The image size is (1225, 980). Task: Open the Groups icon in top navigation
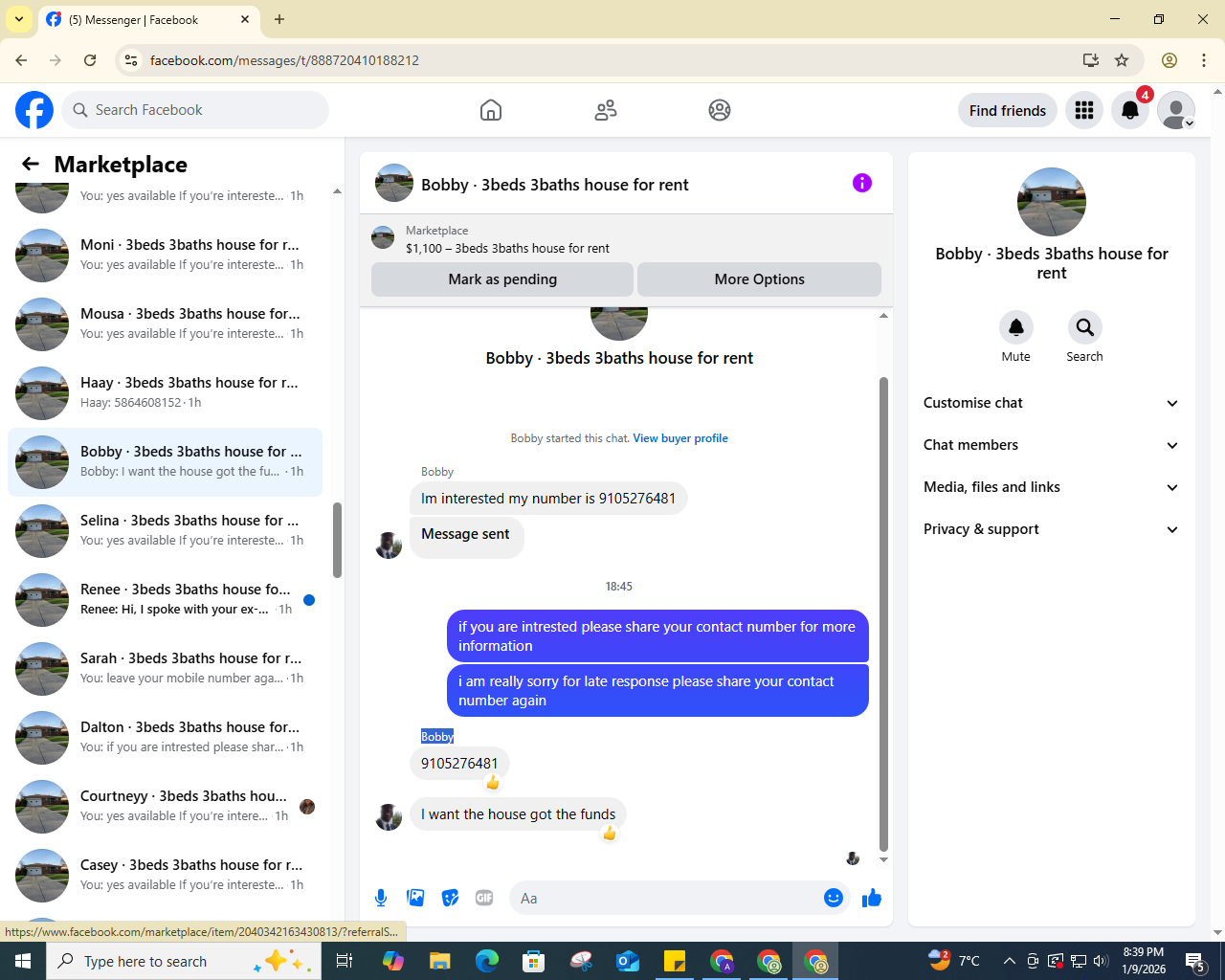click(x=720, y=110)
